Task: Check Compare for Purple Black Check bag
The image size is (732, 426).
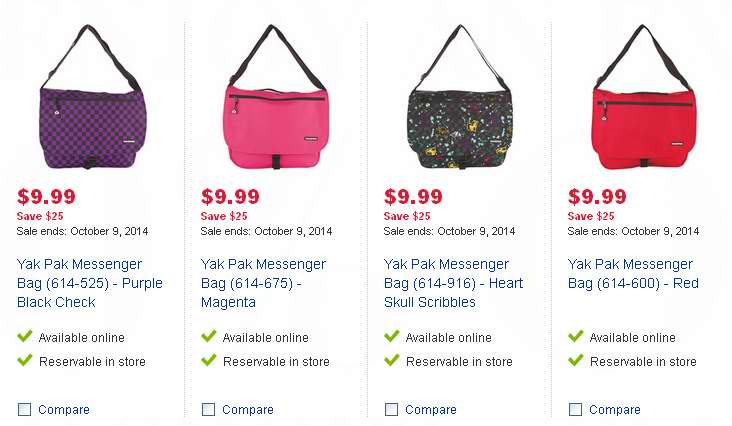Action: coord(24,410)
